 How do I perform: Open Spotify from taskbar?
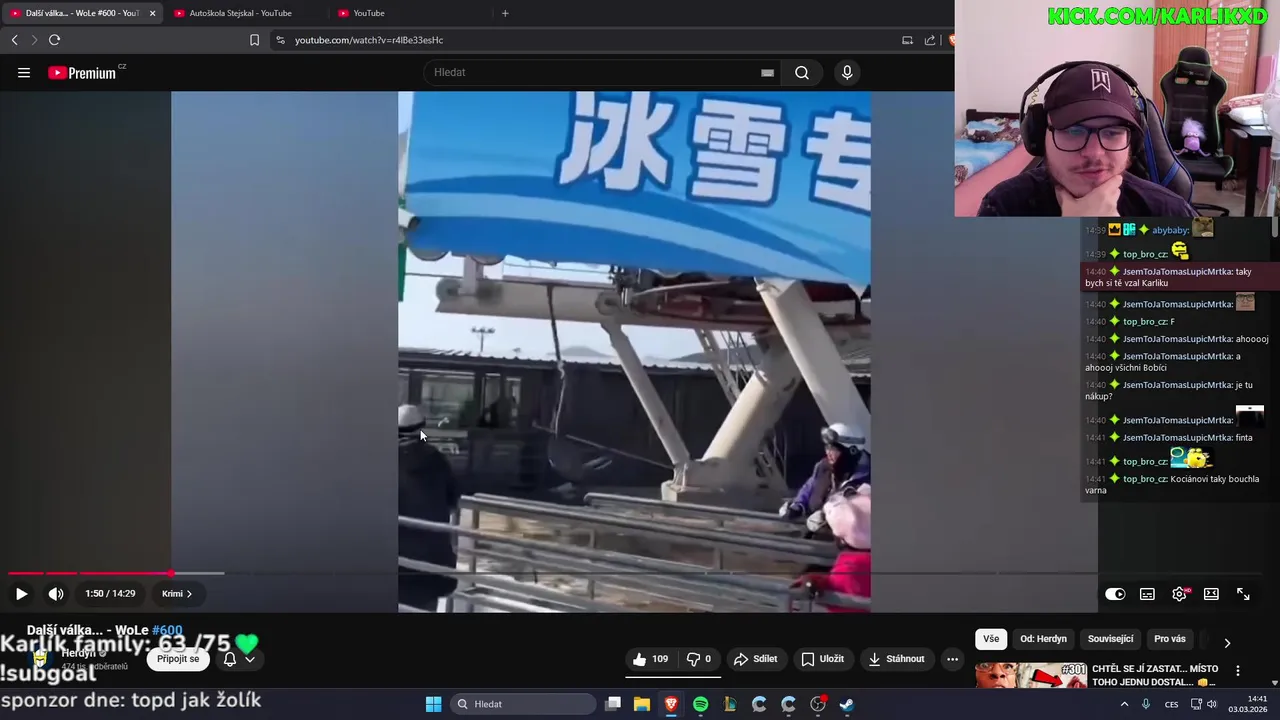tap(700, 704)
